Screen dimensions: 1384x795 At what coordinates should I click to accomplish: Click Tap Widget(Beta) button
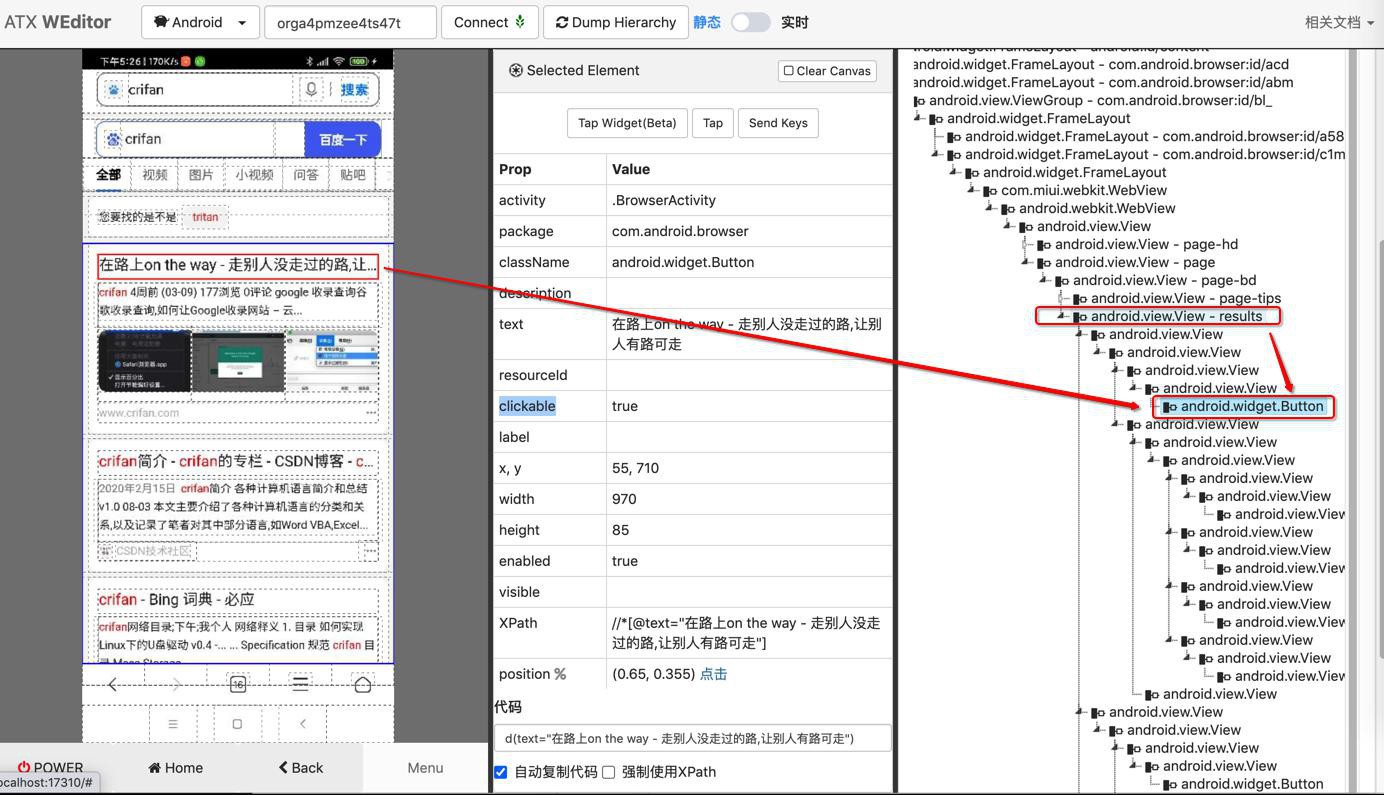627,123
